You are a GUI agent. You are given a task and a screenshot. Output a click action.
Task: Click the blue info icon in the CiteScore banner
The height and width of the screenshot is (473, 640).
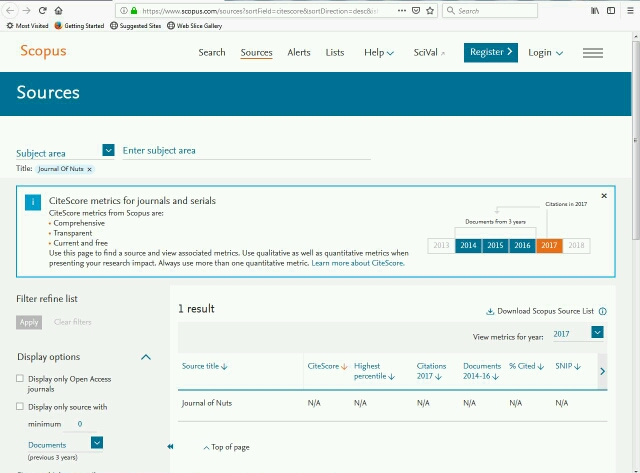pos(33,202)
